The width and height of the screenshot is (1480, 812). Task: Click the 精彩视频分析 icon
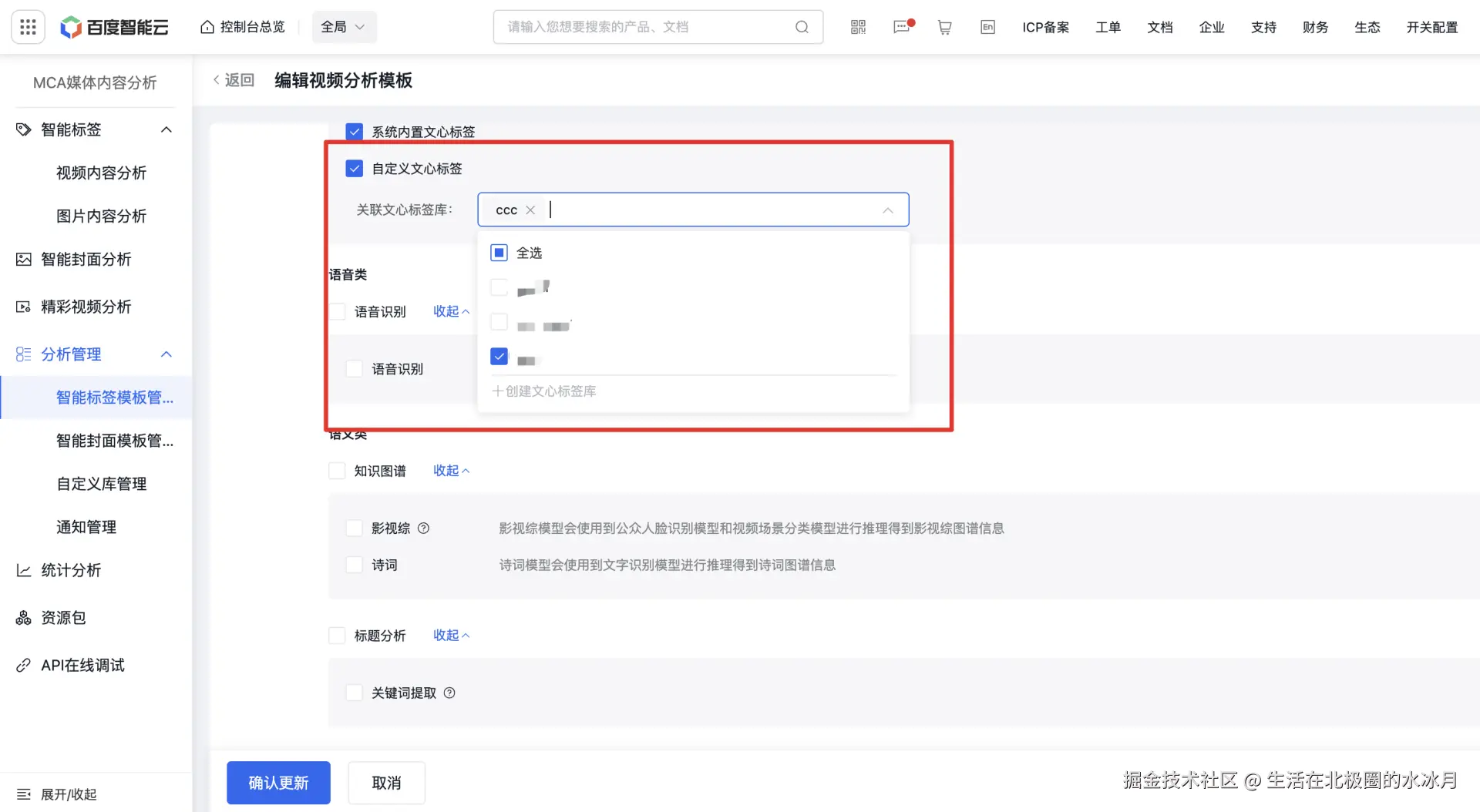click(x=24, y=307)
